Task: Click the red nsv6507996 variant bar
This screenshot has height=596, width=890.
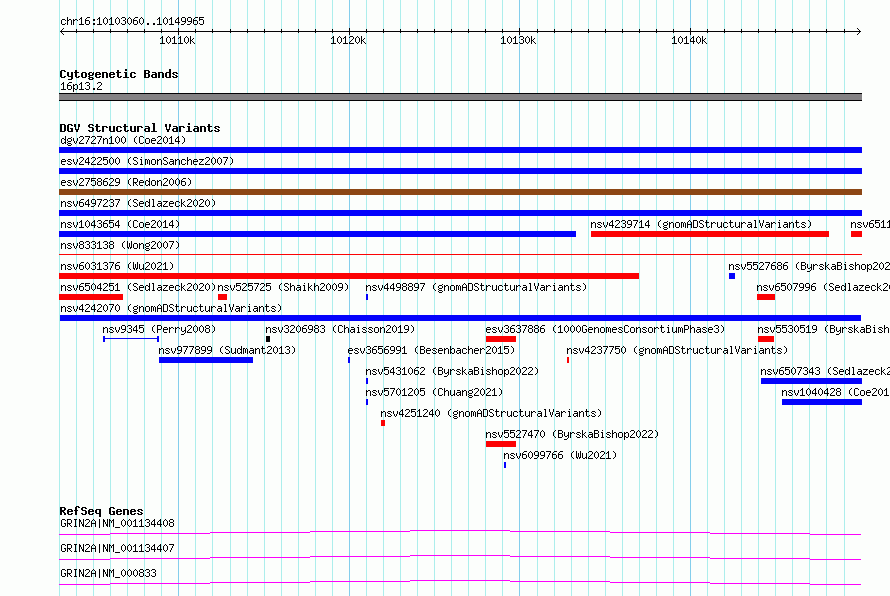Action: [766, 297]
